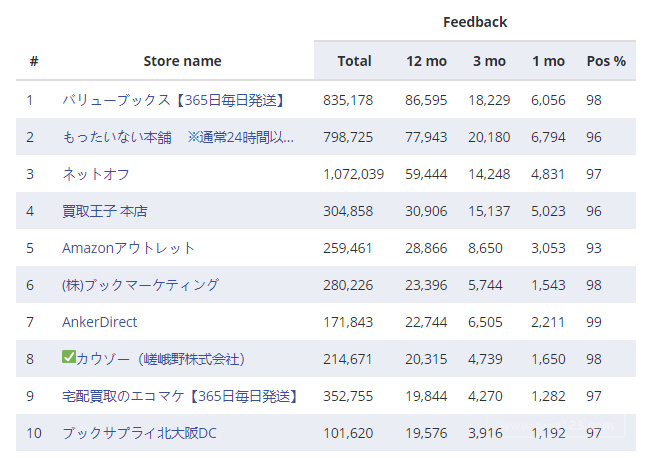Click the 1 mo value 3,053
Viewport: 646px width, 458px height.
(x=548, y=248)
